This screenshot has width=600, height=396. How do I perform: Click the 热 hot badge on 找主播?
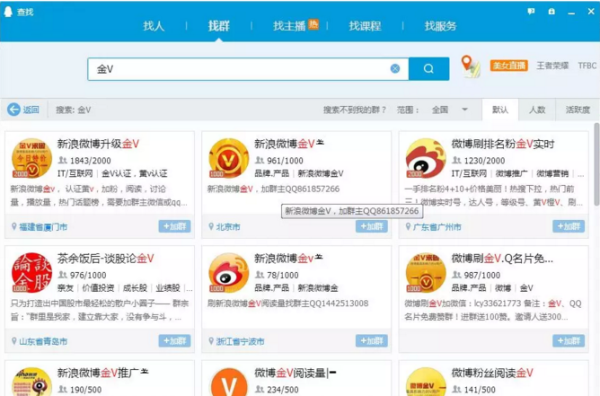(x=313, y=24)
